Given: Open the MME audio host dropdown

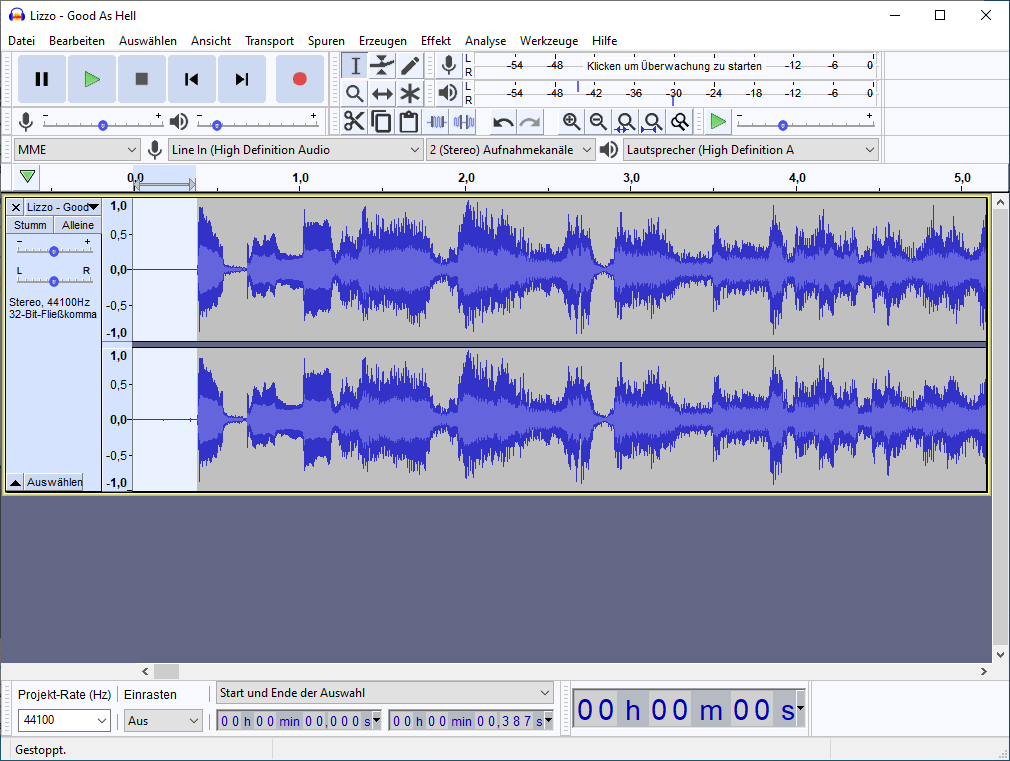Looking at the screenshot, I should [x=77, y=150].
